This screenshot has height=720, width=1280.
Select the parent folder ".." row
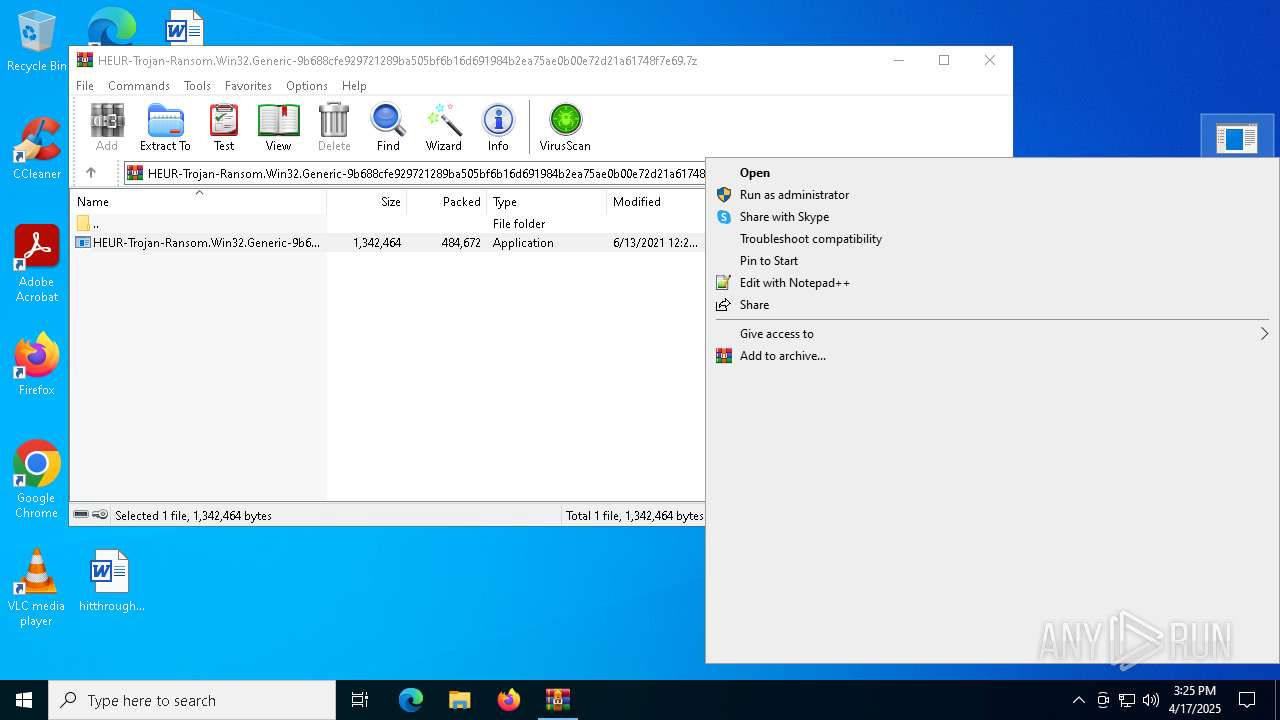388,224
